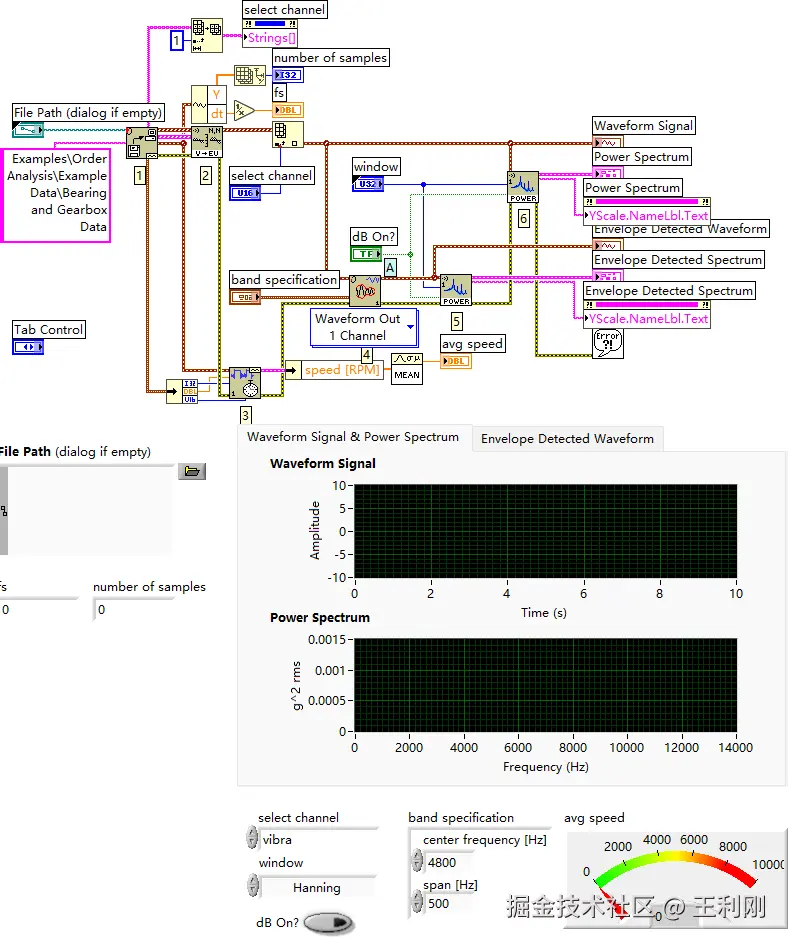Click the number of samples value field
This screenshot has height=946, width=792.
click(133, 609)
